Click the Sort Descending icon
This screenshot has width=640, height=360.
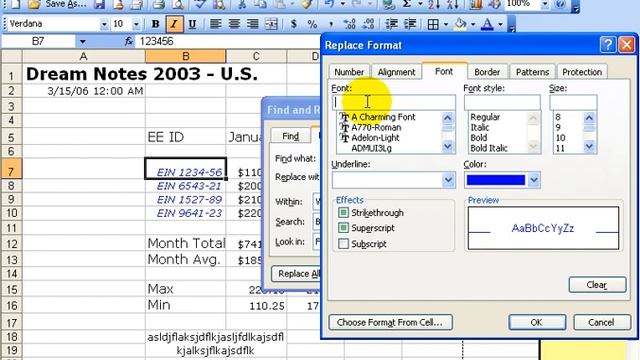tap(452, 4)
